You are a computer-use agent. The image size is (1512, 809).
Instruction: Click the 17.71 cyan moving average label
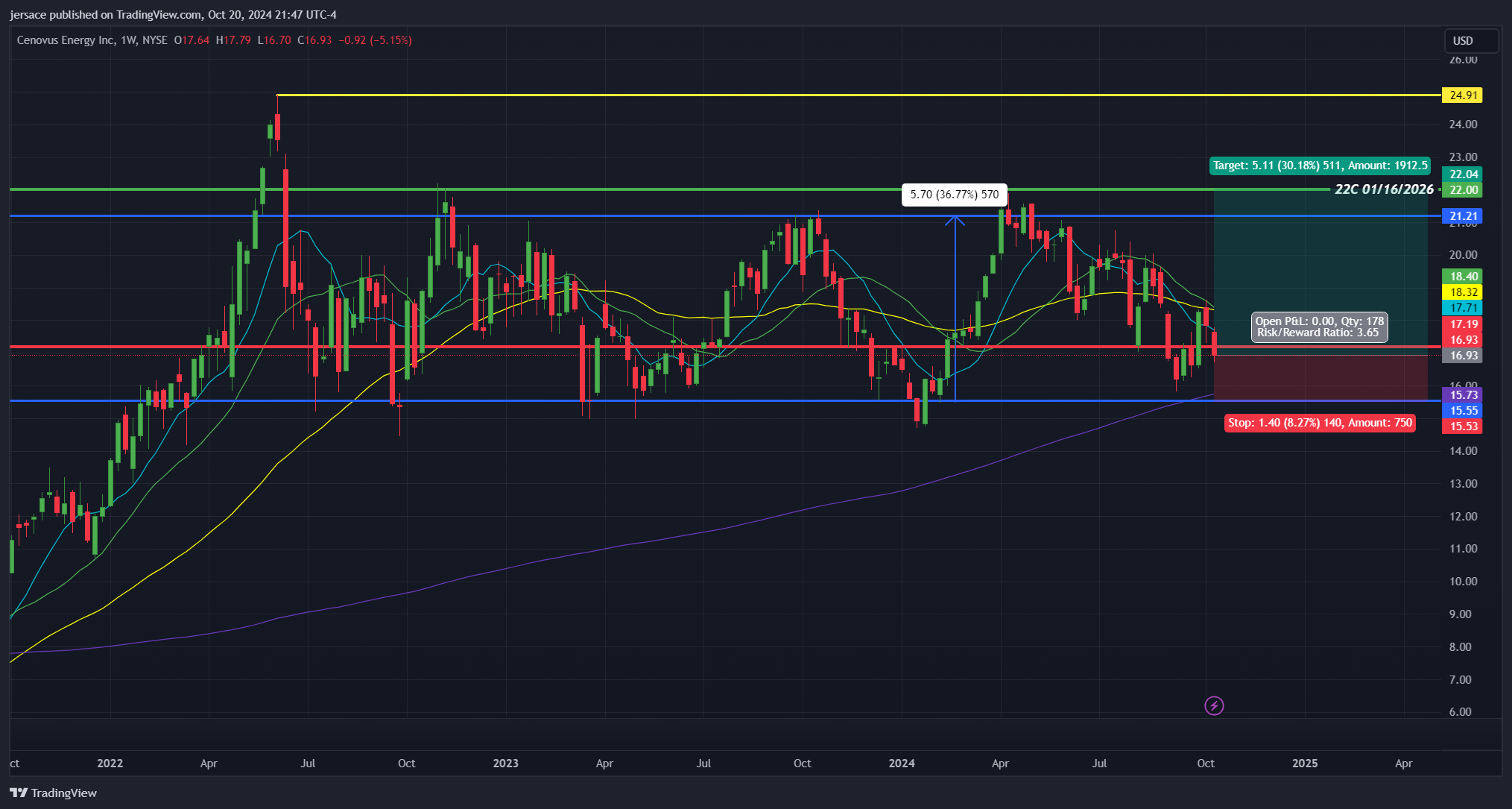(x=1462, y=308)
